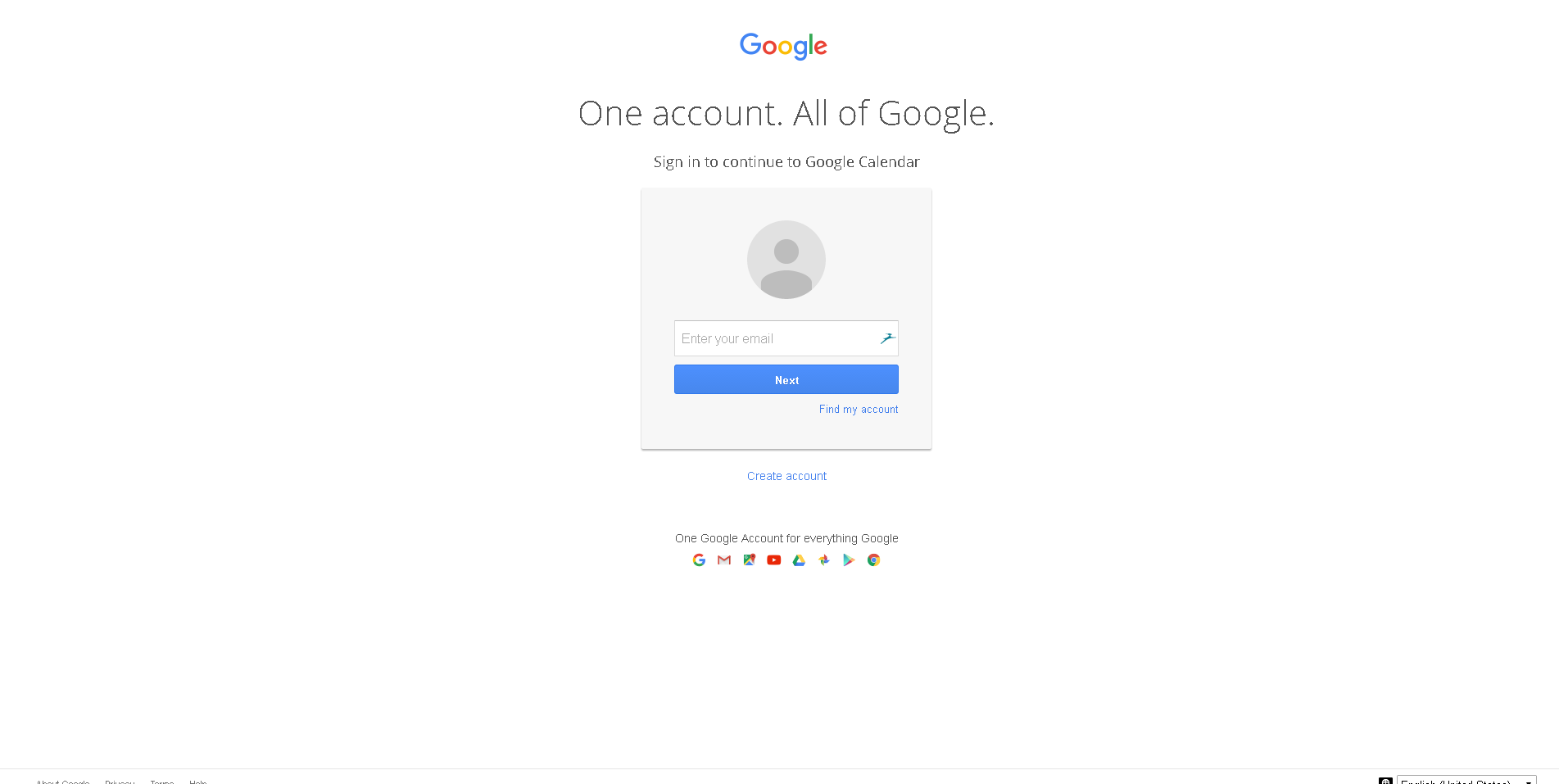Open the Terms footer link
1559x784 pixels.
(x=162, y=782)
